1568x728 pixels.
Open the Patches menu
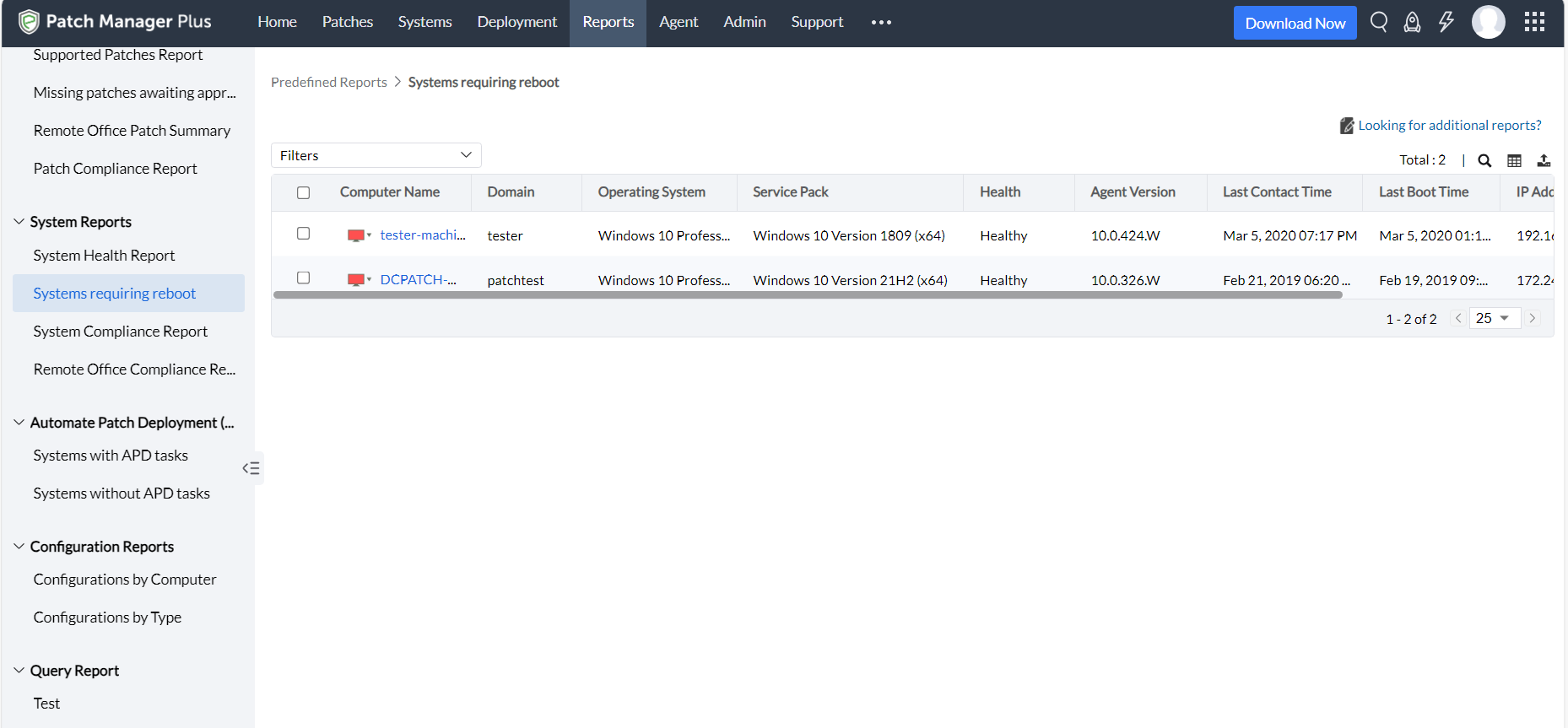pos(347,22)
